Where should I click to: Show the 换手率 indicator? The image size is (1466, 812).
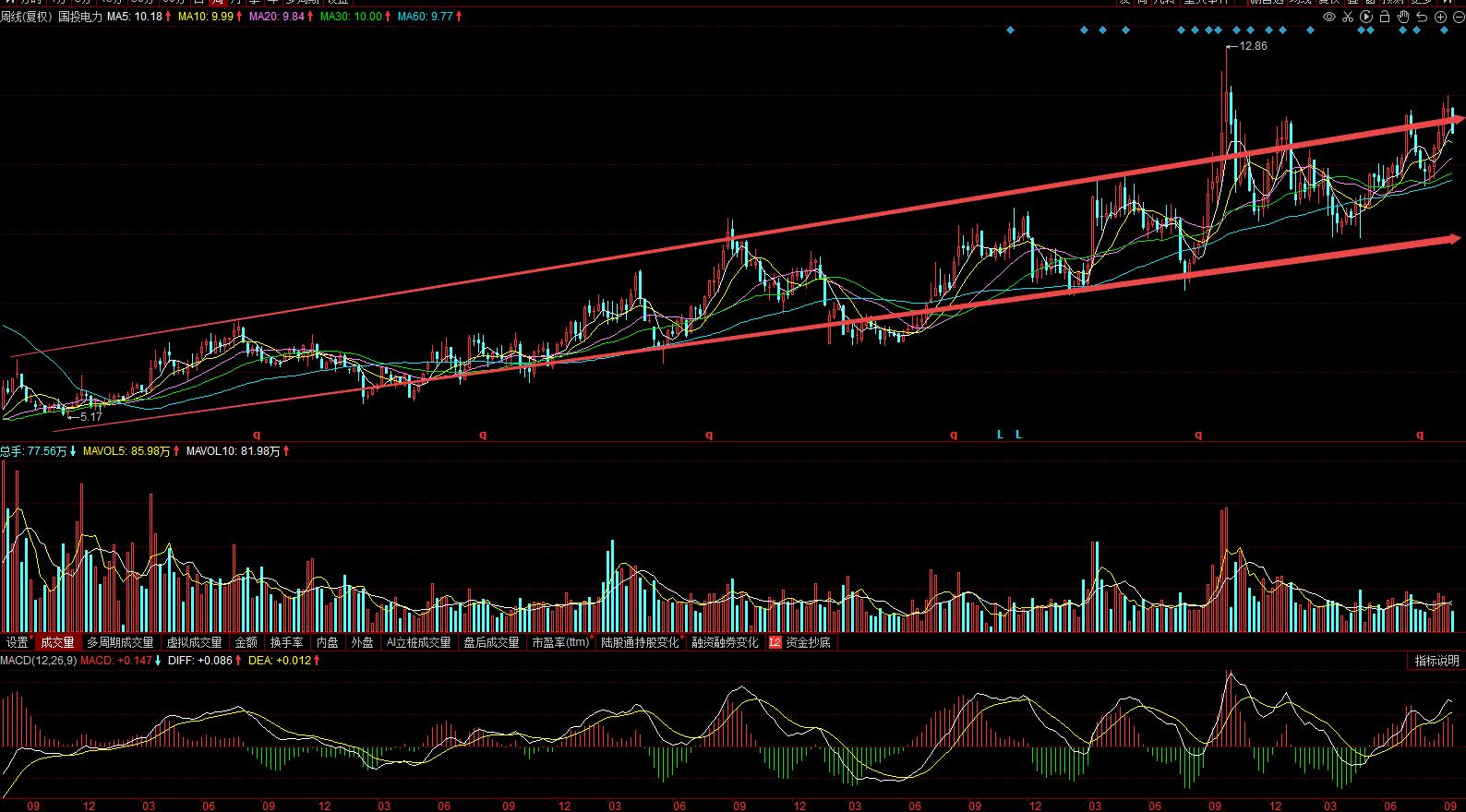click(286, 642)
